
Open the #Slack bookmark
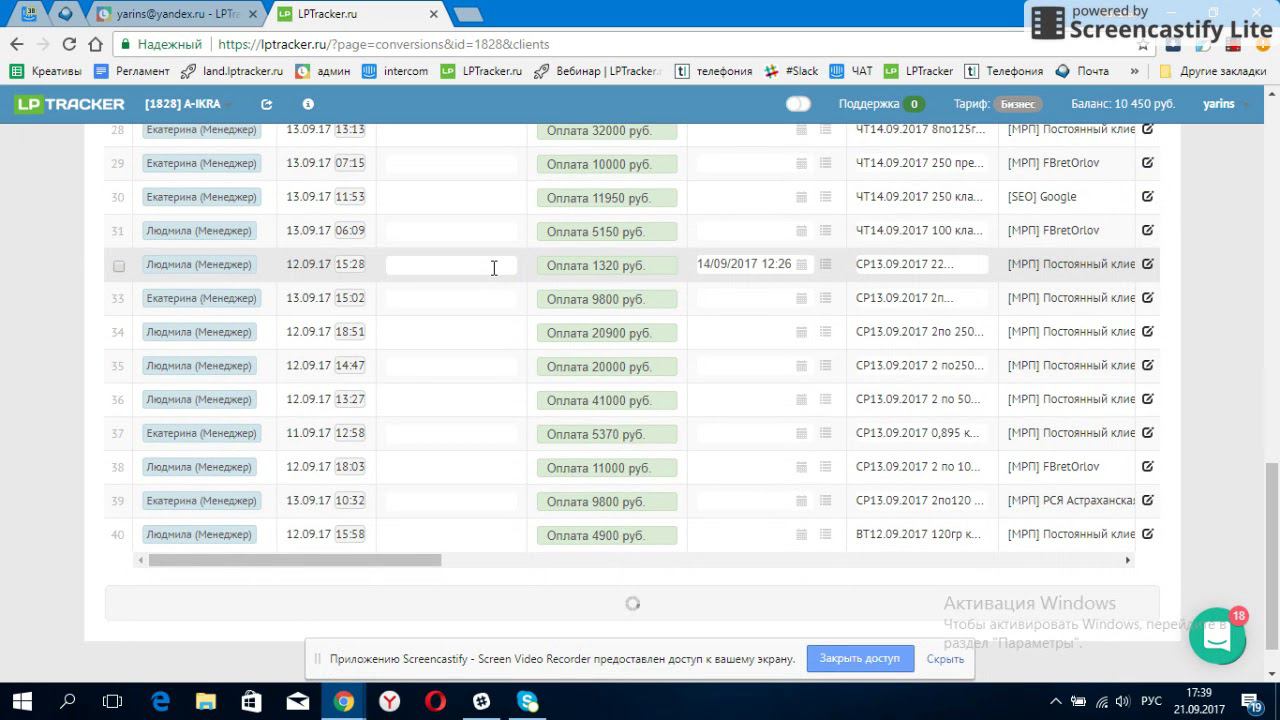click(x=791, y=71)
